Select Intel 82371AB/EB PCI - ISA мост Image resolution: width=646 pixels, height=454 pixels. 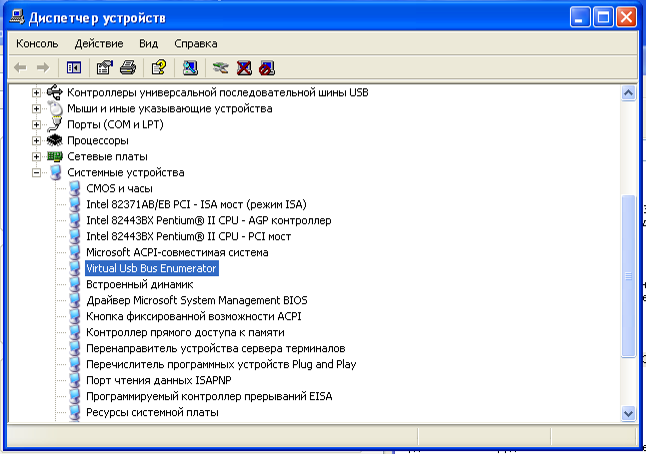(x=196, y=204)
